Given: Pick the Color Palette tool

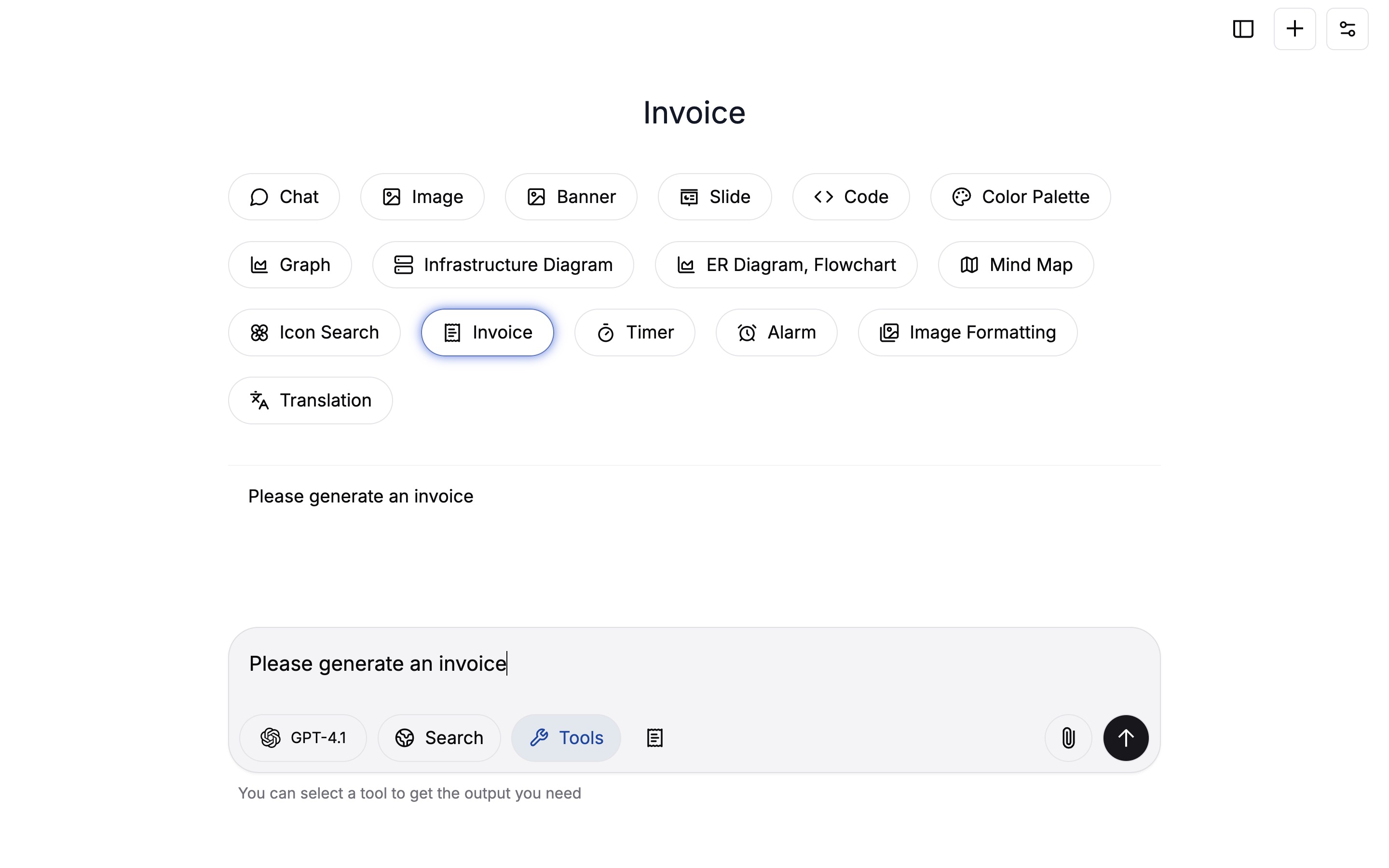Looking at the screenshot, I should tap(1021, 197).
